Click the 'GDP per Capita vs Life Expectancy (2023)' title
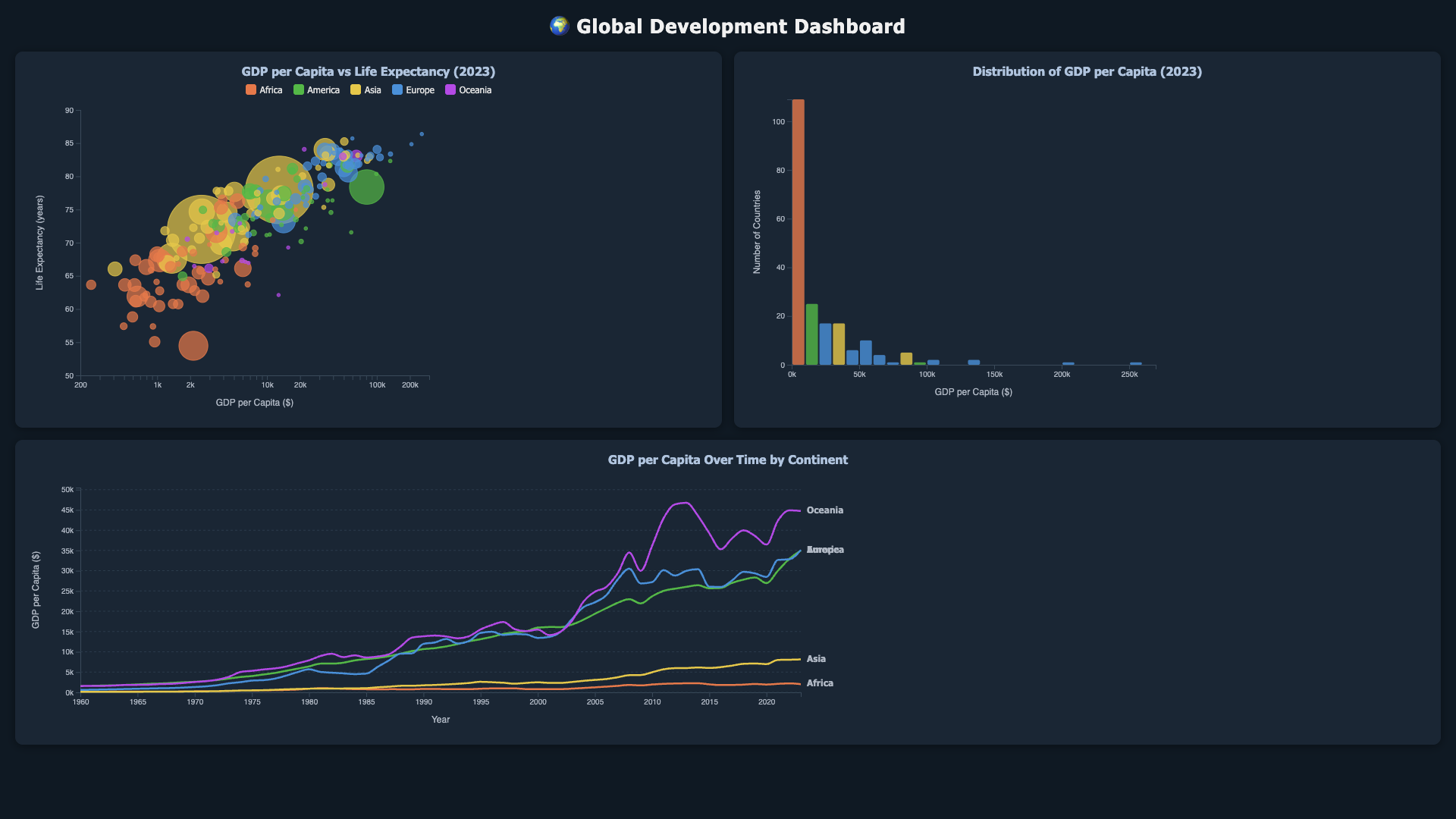The height and width of the screenshot is (819, 1456). point(369,71)
